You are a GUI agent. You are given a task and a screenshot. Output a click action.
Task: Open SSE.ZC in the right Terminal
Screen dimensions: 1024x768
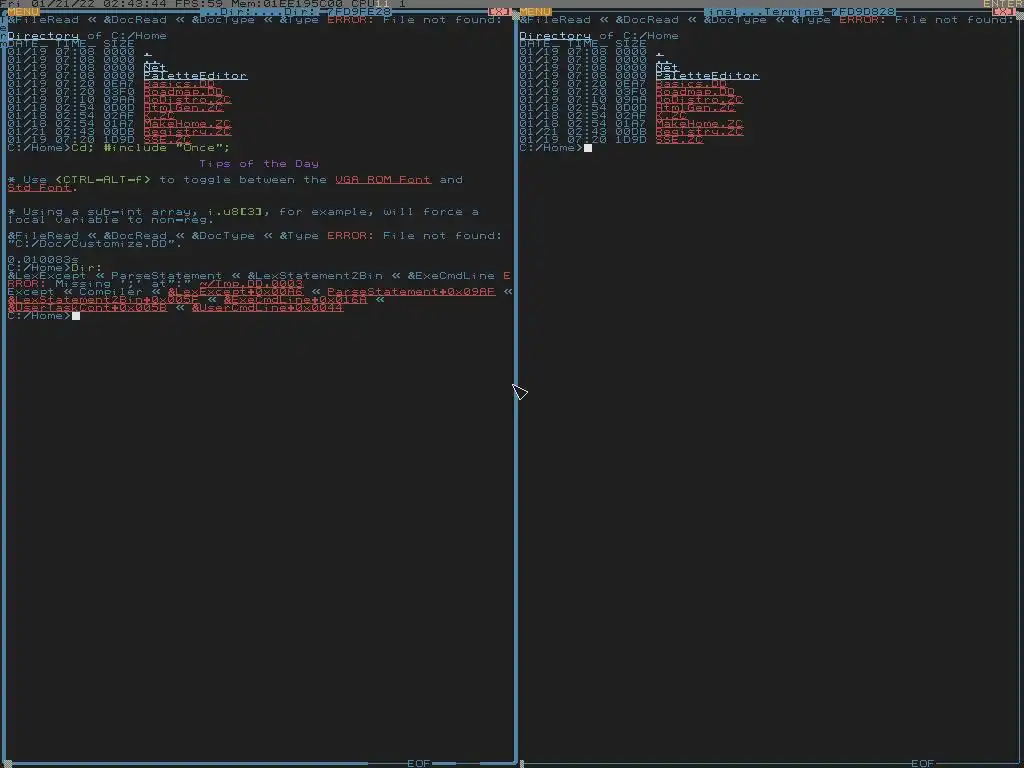(679, 140)
